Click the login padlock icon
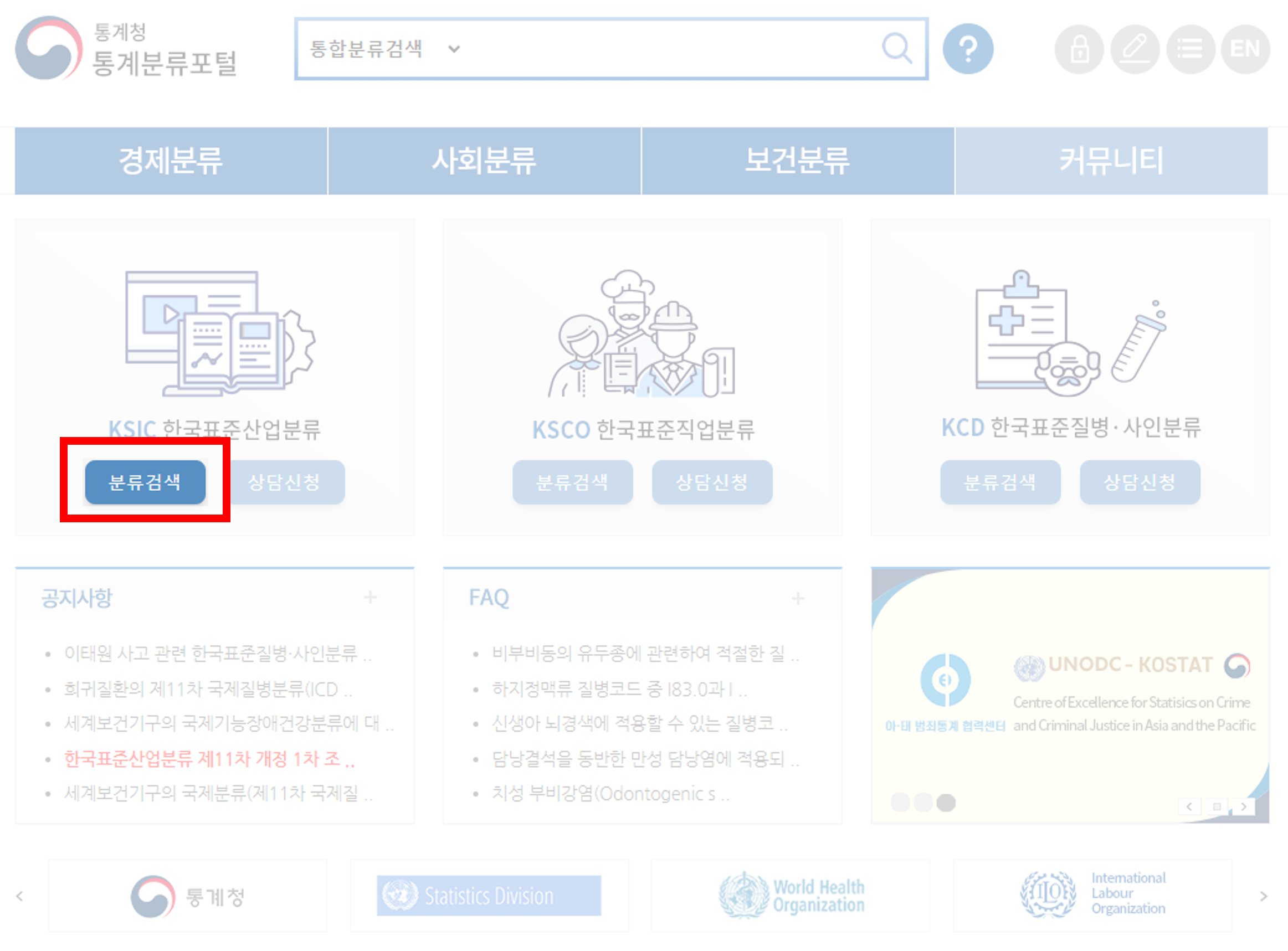This screenshot has height=951, width=1288. coord(1079,49)
